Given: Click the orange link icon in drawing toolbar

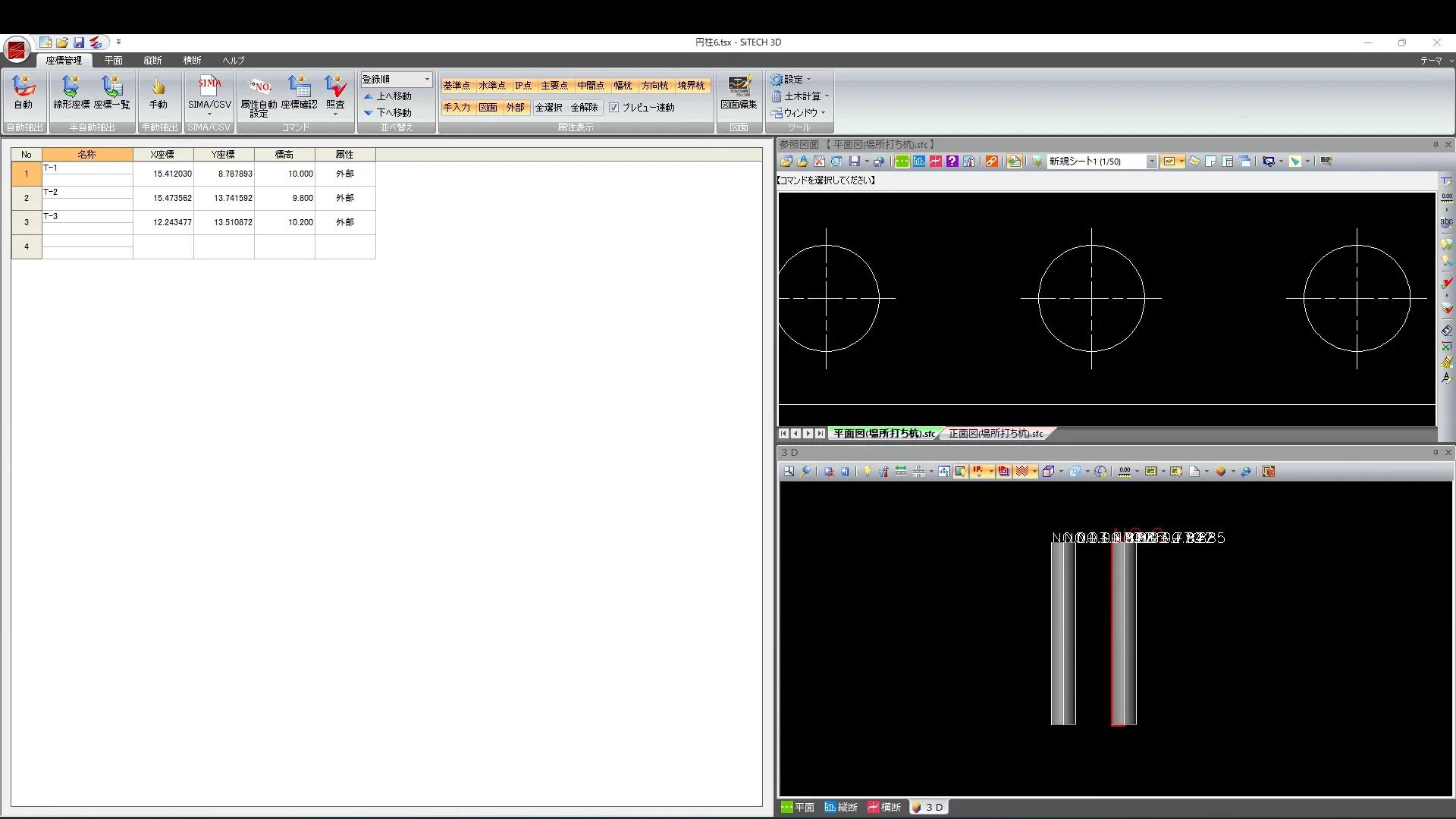Looking at the screenshot, I should tap(991, 162).
